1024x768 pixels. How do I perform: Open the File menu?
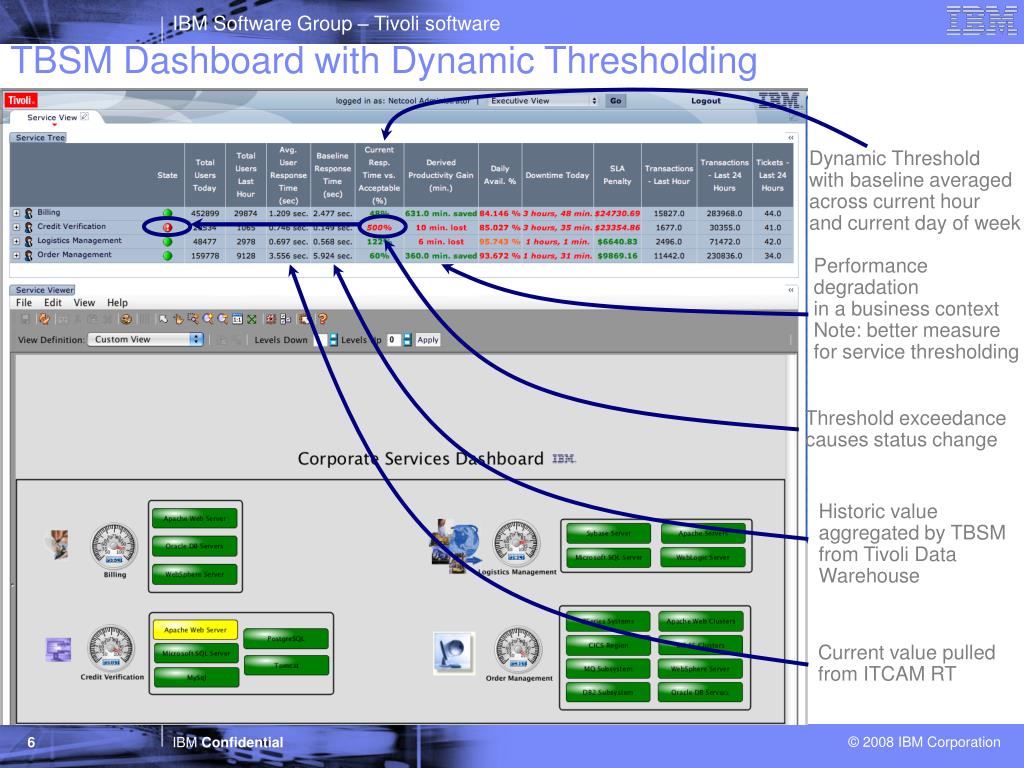point(24,302)
